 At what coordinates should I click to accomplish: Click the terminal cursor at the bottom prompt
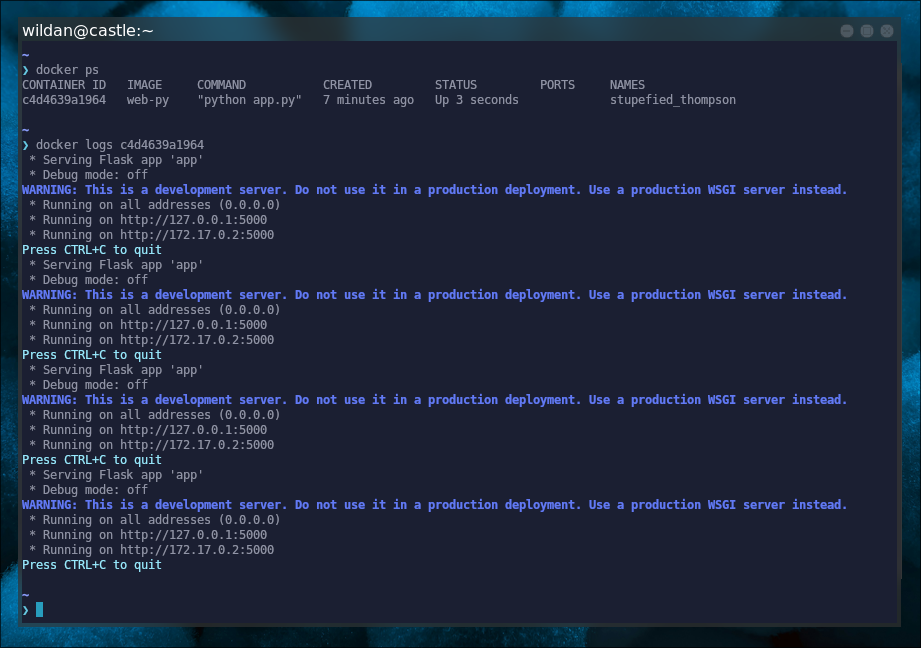39,609
